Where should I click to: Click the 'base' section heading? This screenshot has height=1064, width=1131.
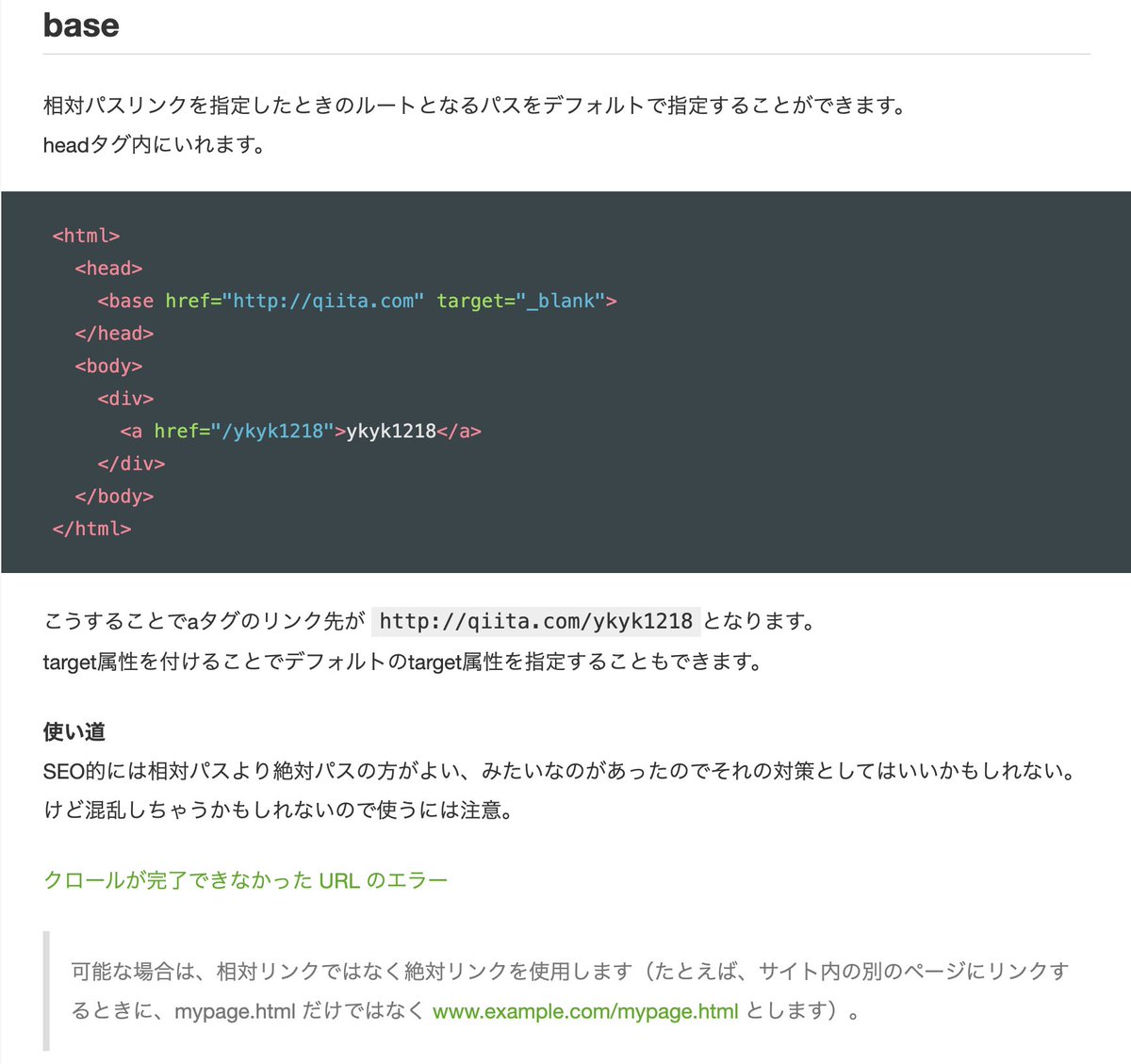tap(81, 25)
